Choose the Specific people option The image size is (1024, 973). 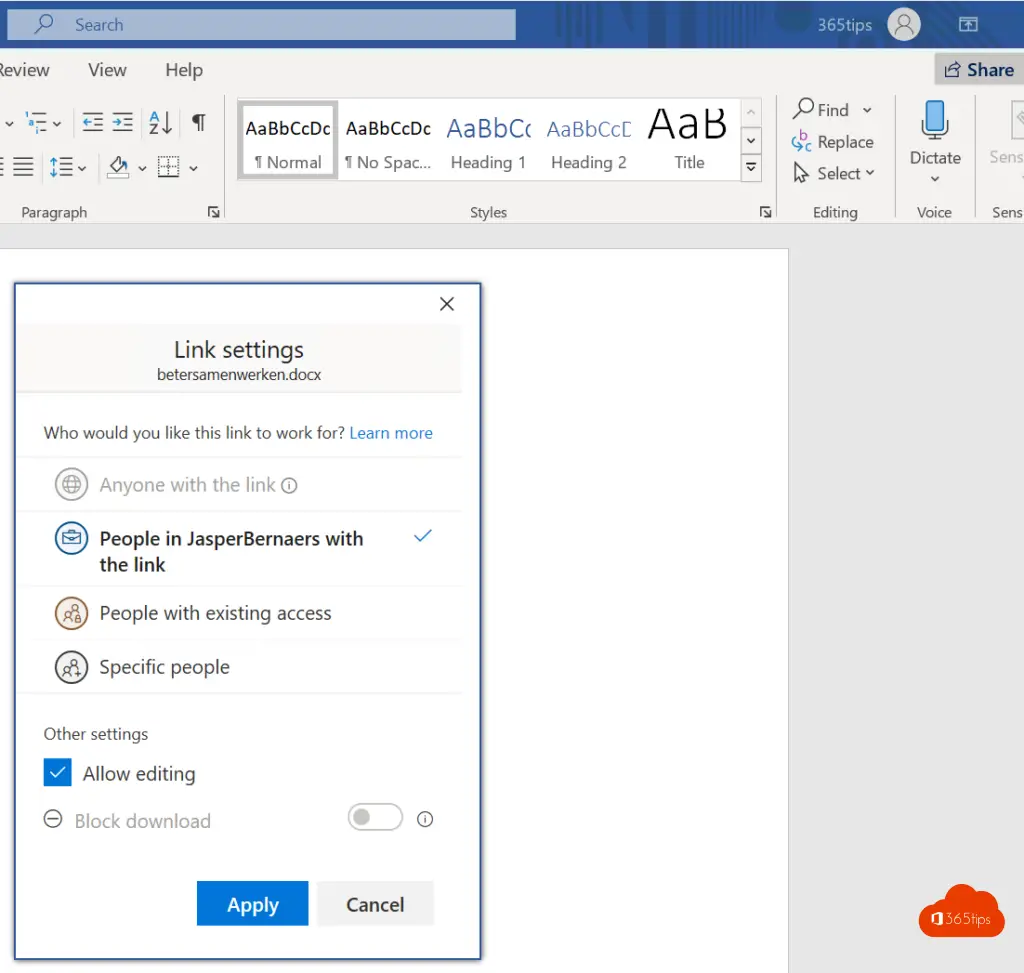point(239,667)
